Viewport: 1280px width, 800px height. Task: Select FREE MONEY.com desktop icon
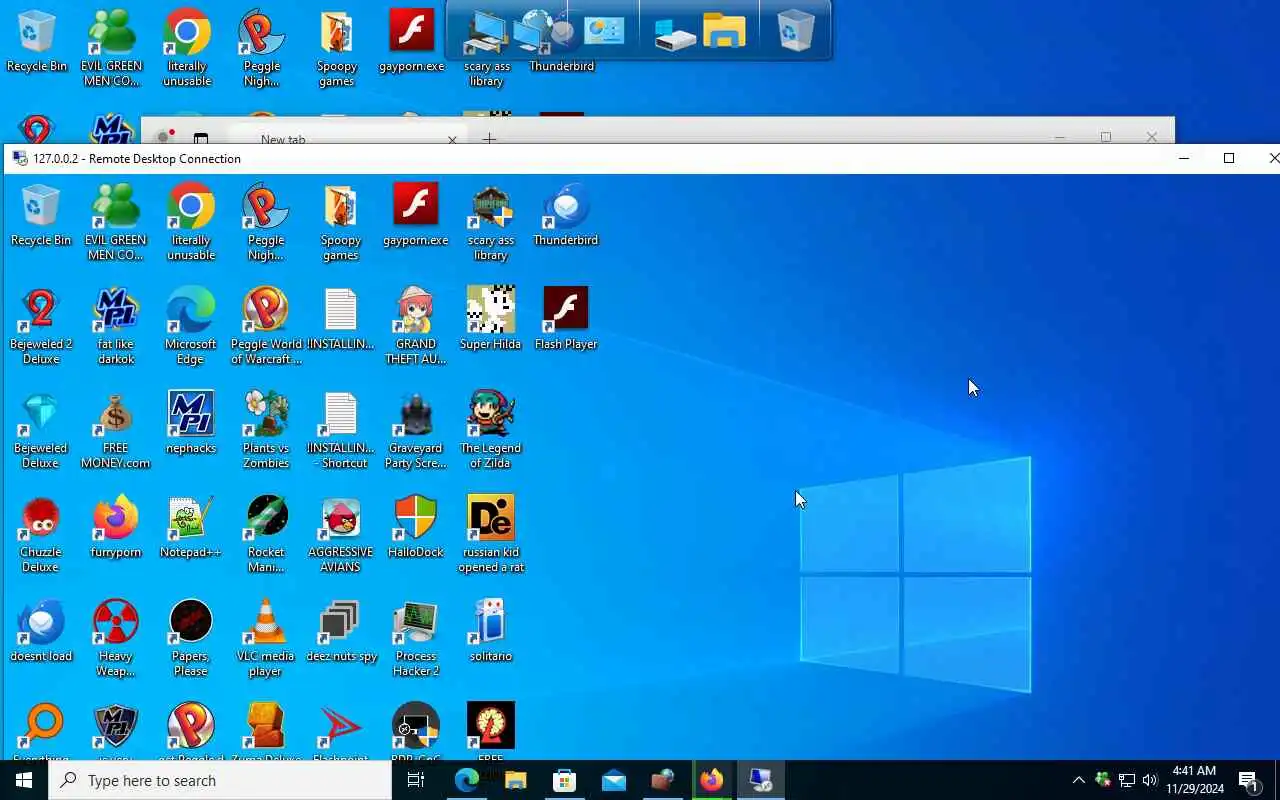tap(116, 430)
